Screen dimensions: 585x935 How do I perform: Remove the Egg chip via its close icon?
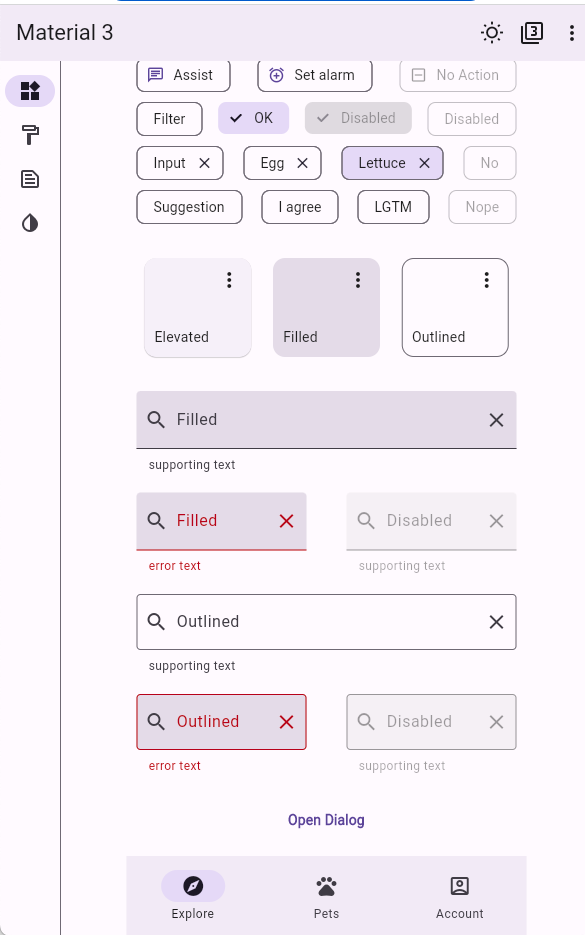[x=303, y=163]
